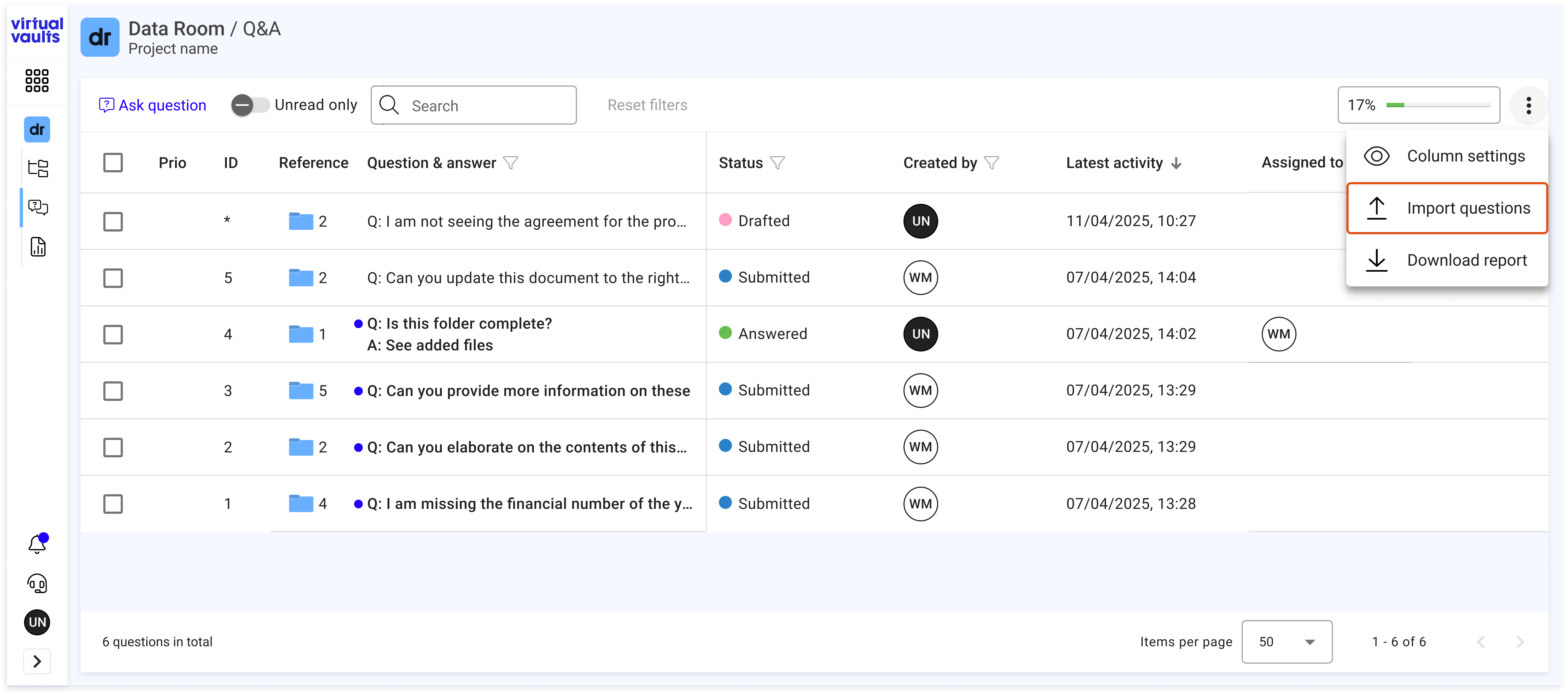Click the Ask question link
The height and width of the screenshot is (694, 1568).
pos(153,105)
